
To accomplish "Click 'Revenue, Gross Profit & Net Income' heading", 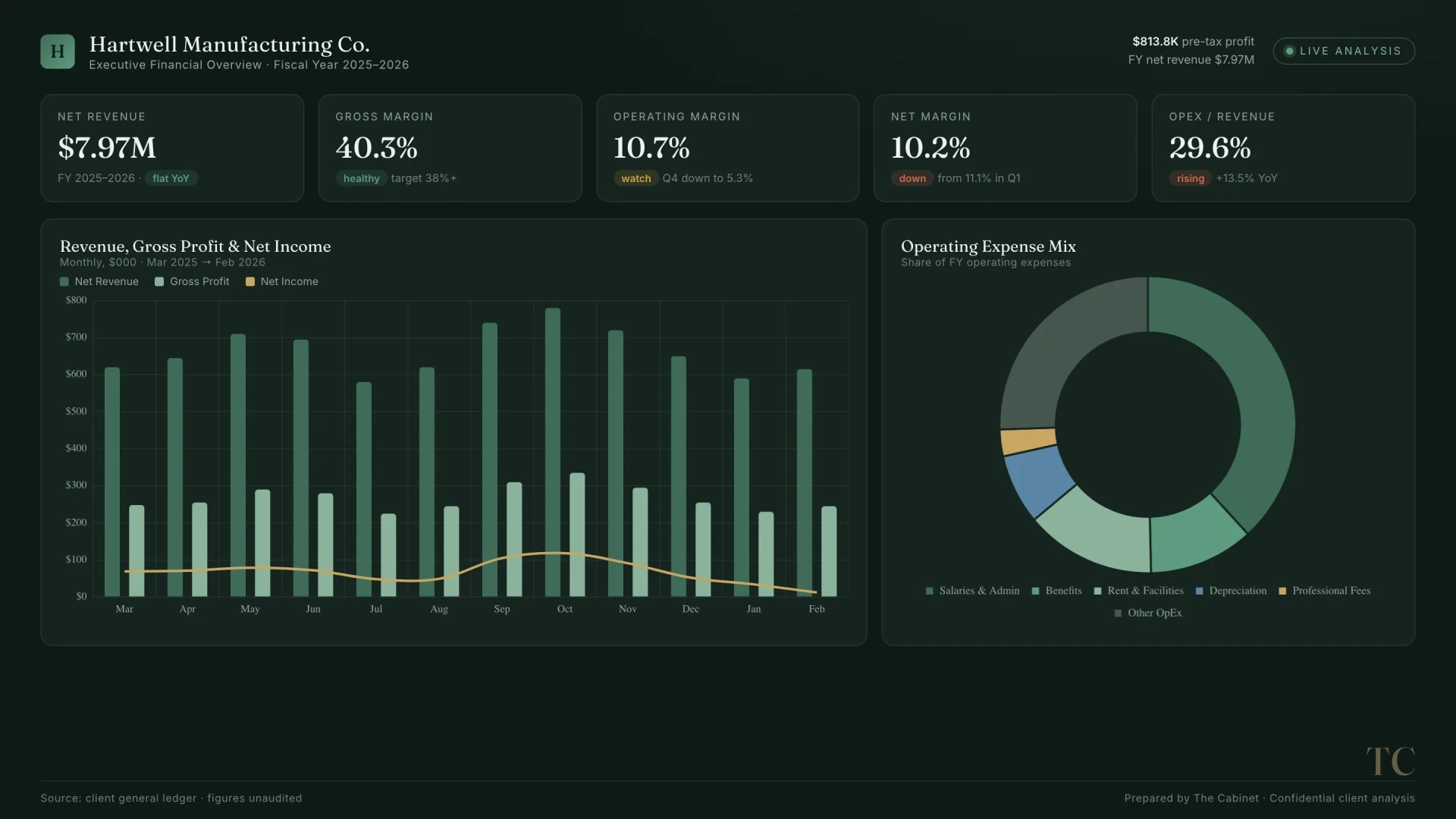I will [x=196, y=246].
